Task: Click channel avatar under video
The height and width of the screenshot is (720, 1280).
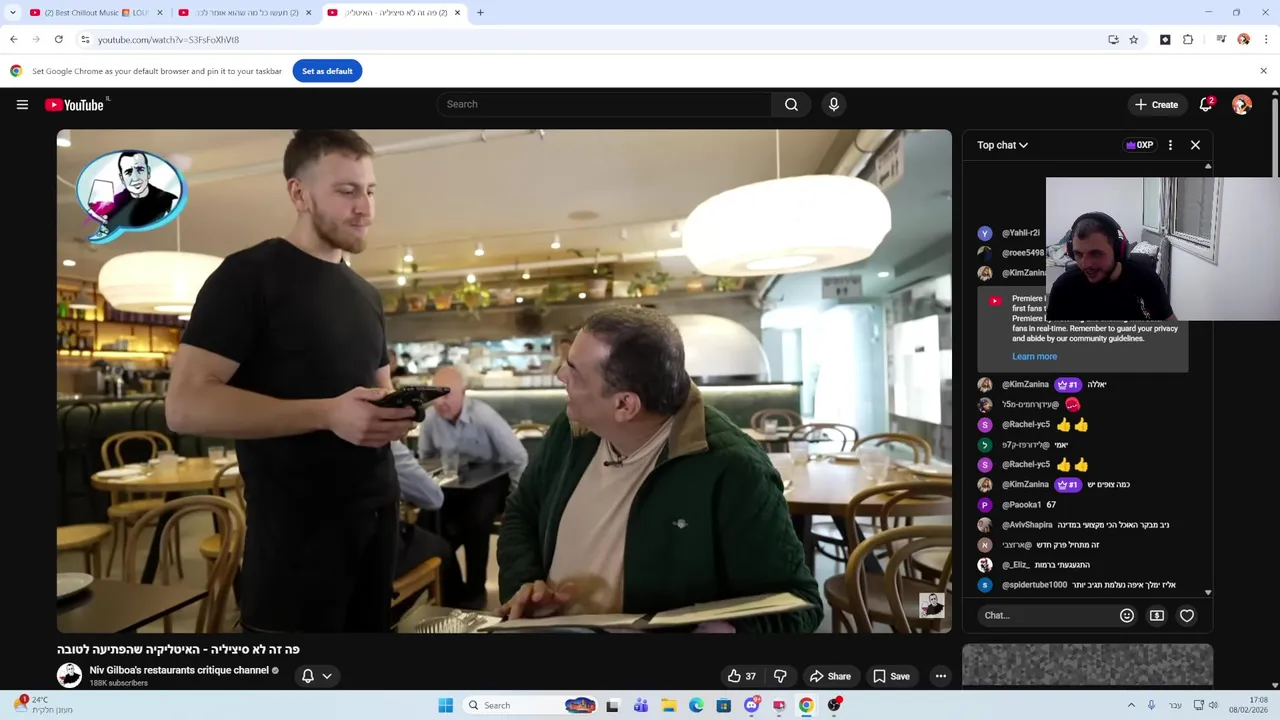Action: pos(69,676)
